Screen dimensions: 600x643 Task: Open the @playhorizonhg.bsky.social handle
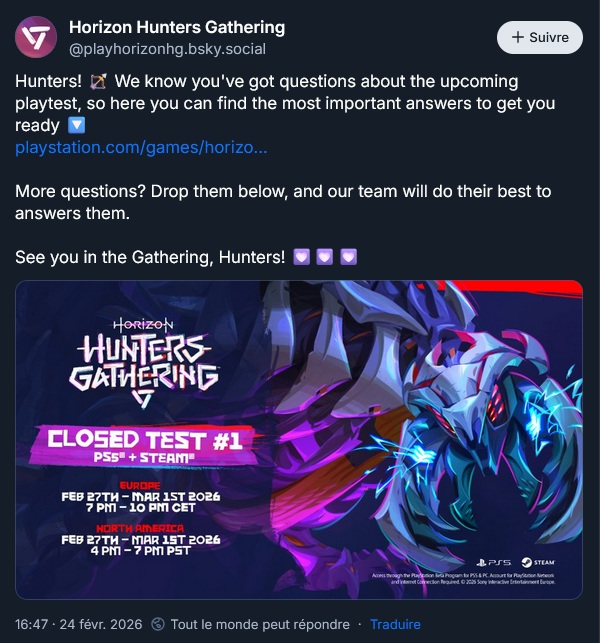(x=167, y=49)
